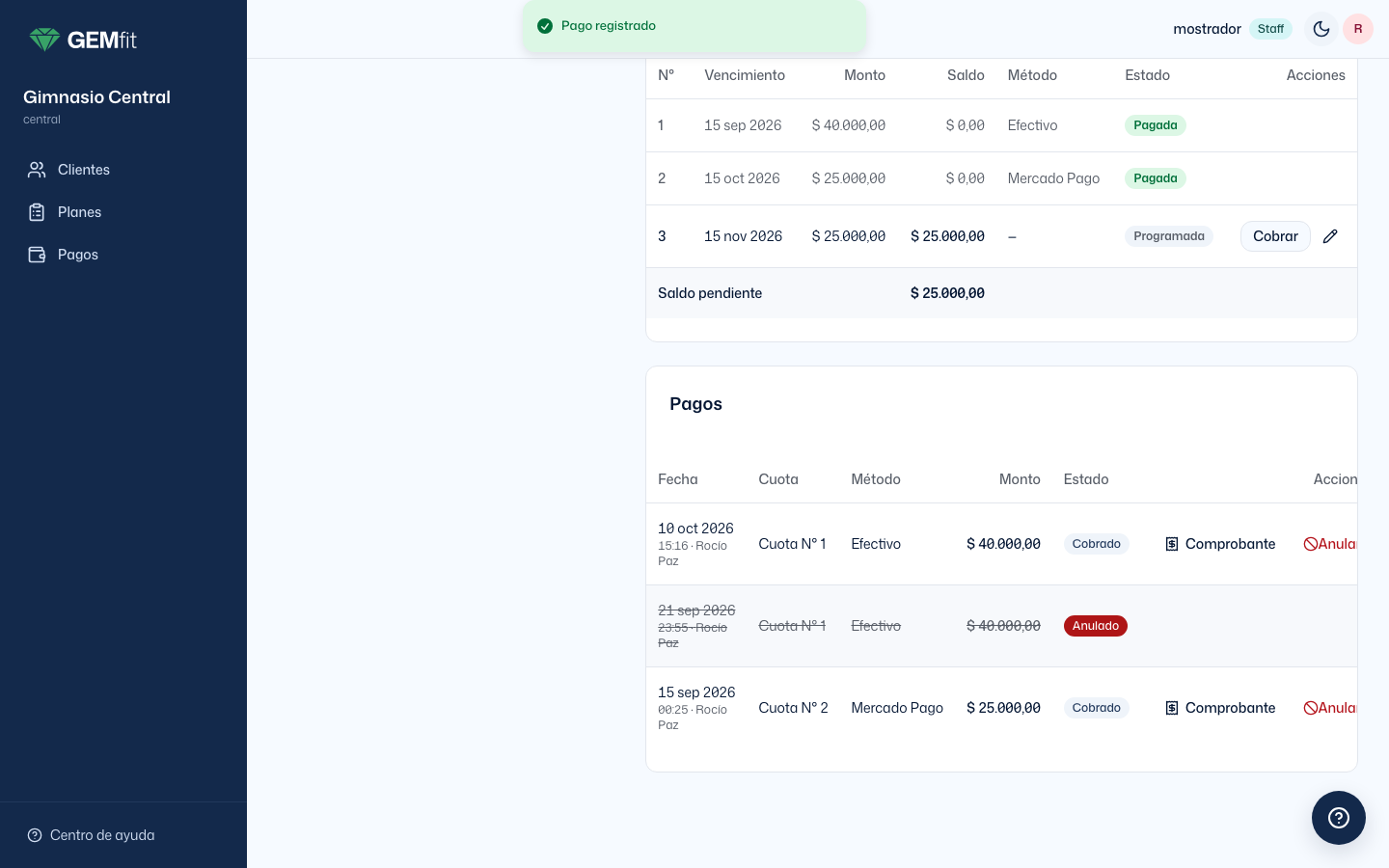
Task: Open Centro de ayuda link
Action: [x=92, y=835]
